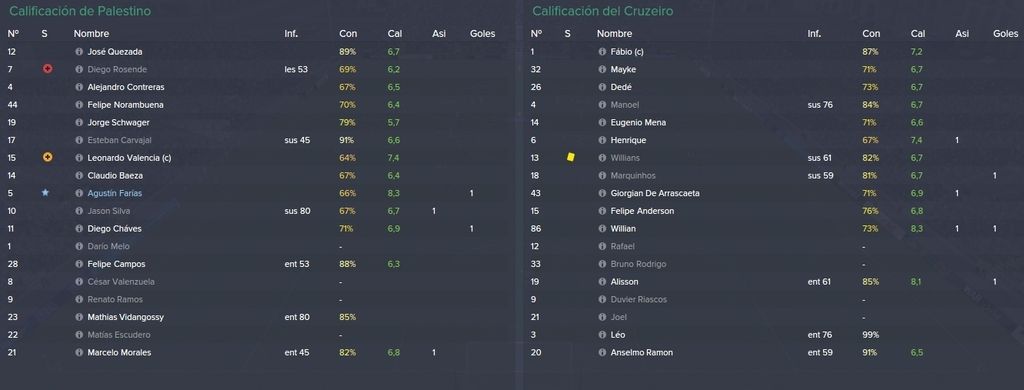Click the red injury icon beside Diego Rosende

click(47, 69)
